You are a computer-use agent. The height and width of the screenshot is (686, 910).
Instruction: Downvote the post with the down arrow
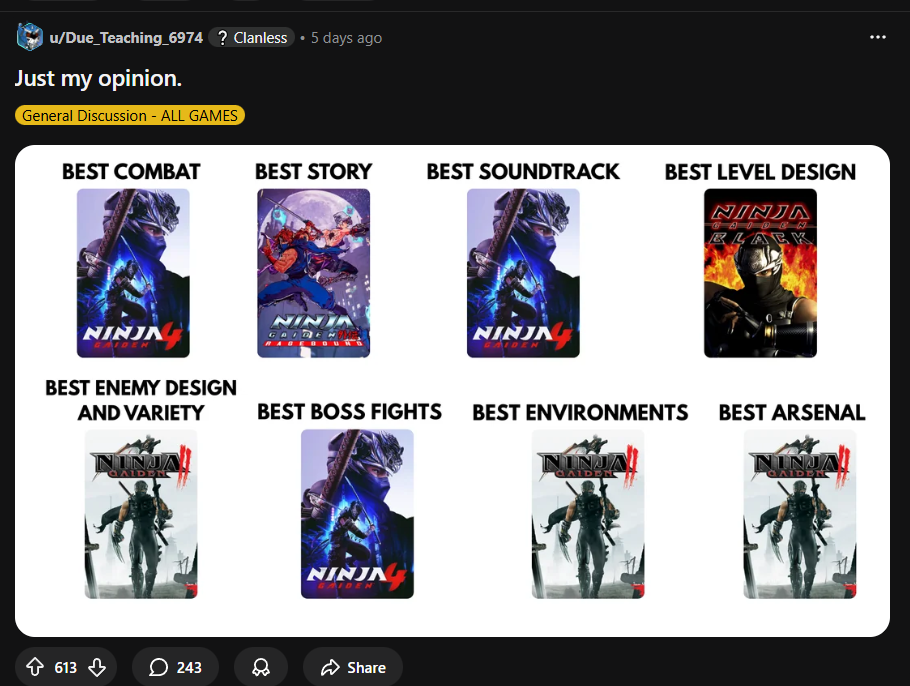click(97, 667)
